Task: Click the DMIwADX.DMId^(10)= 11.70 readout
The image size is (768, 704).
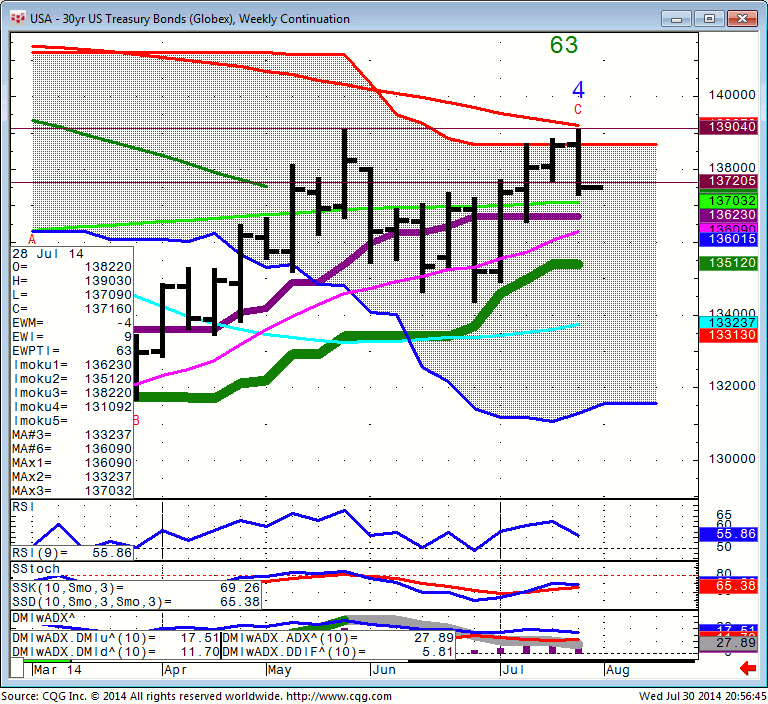Action: (116, 652)
